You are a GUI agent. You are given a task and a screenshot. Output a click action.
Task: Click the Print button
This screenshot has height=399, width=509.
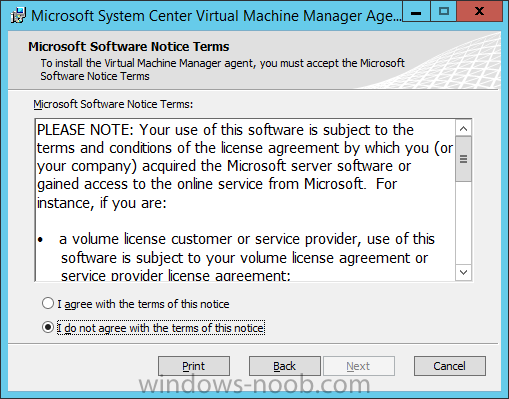click(x=194, y=366)
